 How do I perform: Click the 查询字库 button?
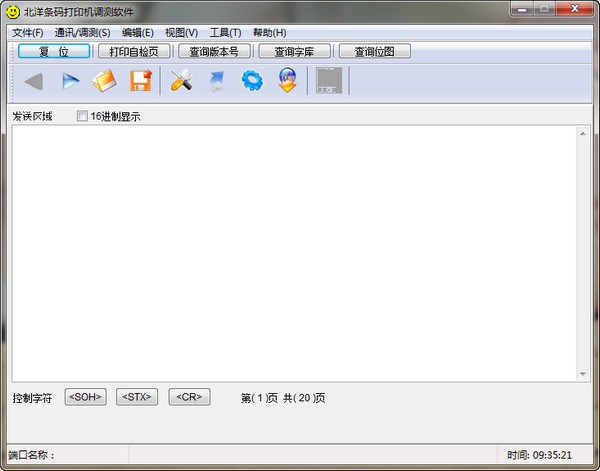[x=294, y=51]
